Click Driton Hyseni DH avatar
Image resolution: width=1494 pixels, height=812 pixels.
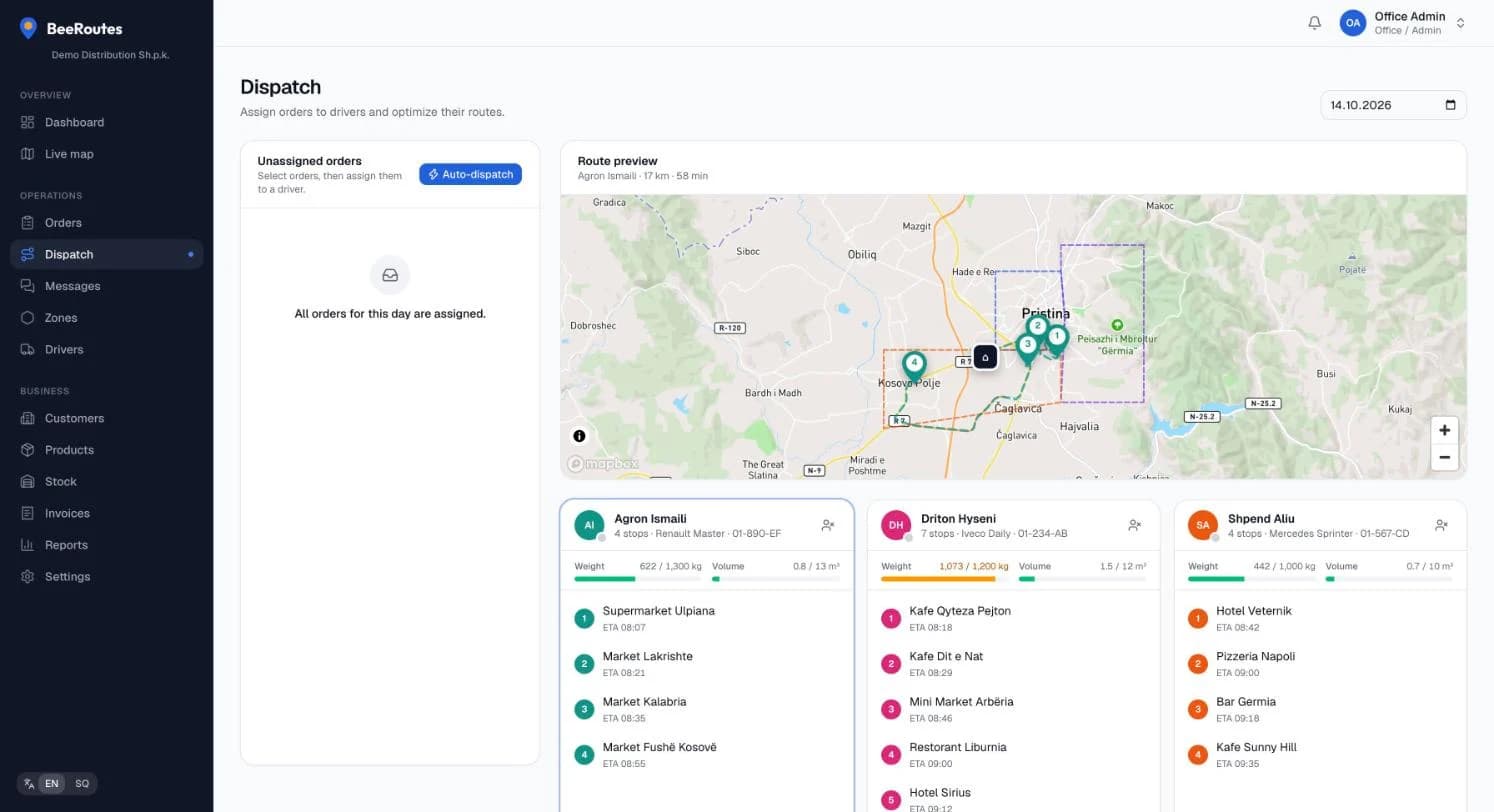pyautogui.click(x=896, y=525)
